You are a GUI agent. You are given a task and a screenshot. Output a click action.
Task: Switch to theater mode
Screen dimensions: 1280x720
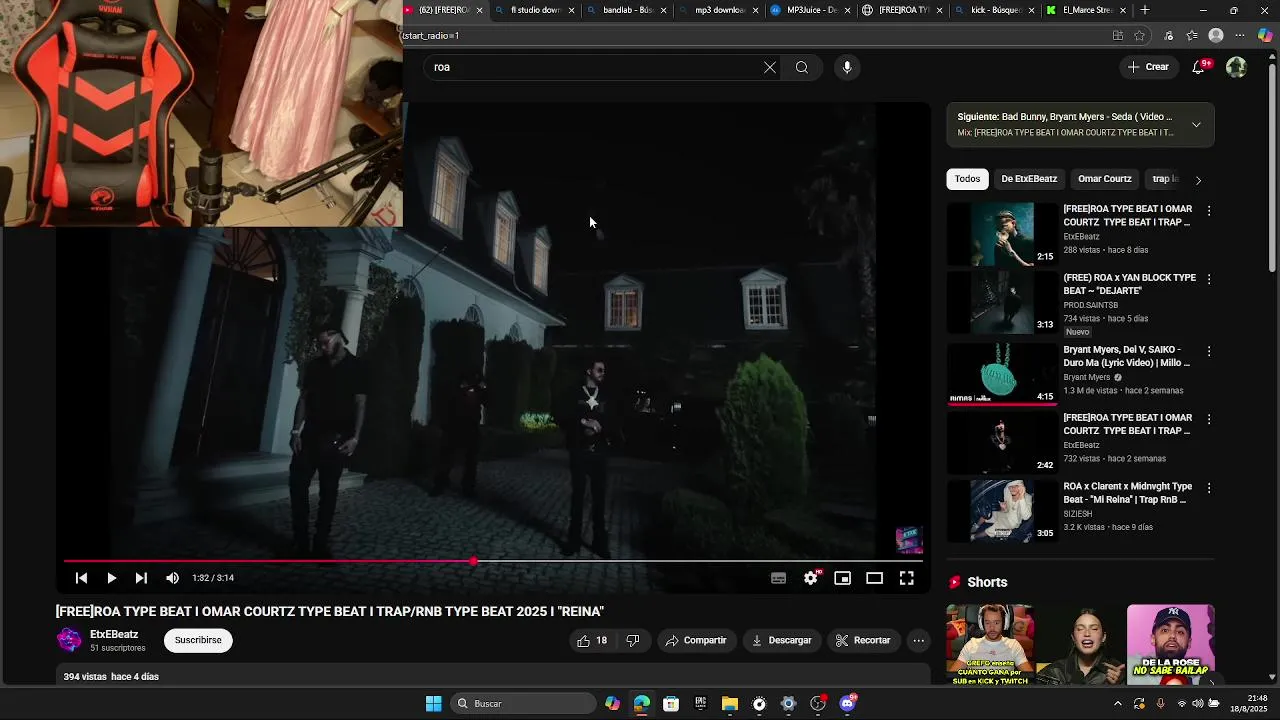pyautogui.click(x=874, y=578)
